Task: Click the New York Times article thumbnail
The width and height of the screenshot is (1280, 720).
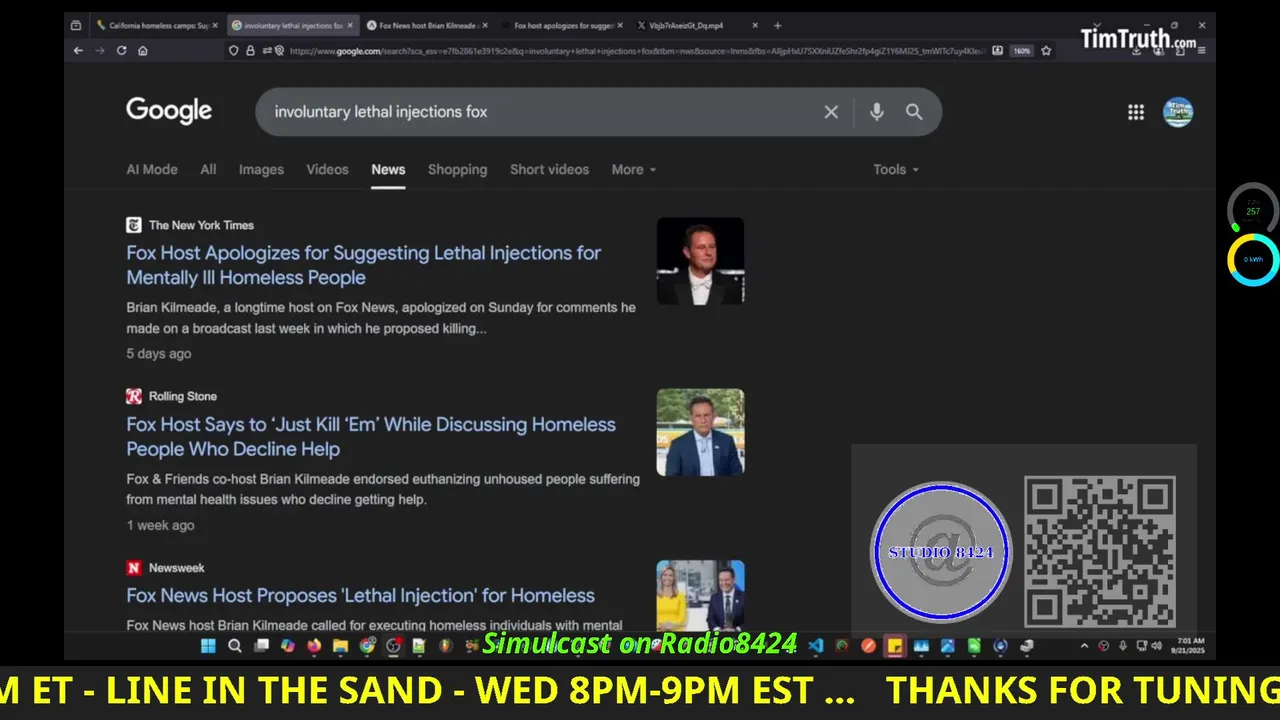Action: [700, 260]
